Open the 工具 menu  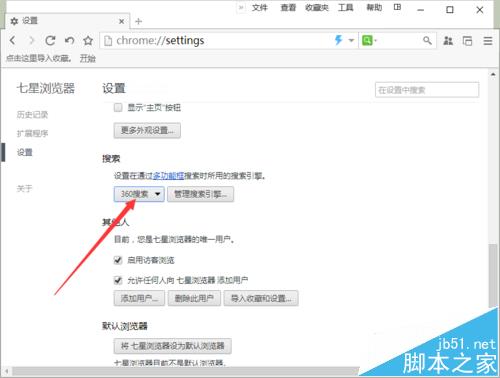click(x=346, y=7)
